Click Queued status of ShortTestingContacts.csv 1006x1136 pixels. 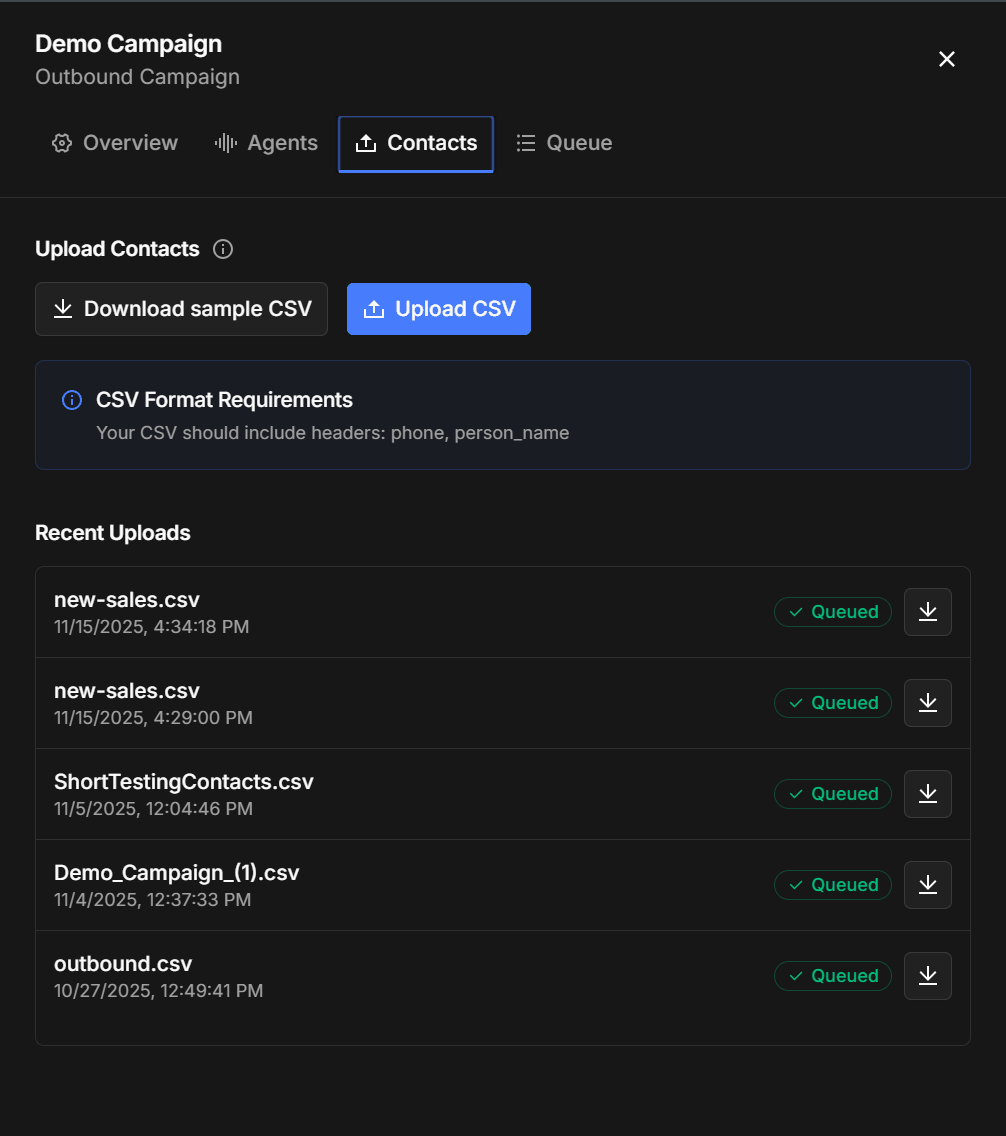833,794
